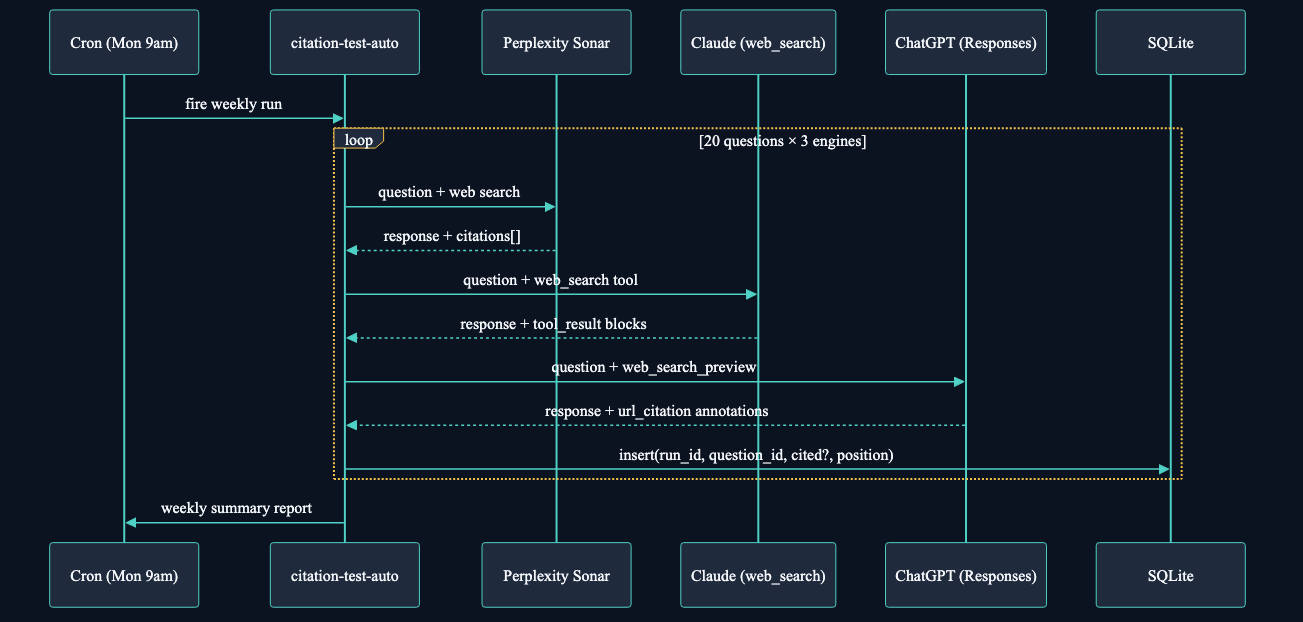Image resolution: width=1303 pixels, height=622 pixels.
Task: Select the 'weekly summary report' message
Action: pyautogui.click(x=236, y=508)
